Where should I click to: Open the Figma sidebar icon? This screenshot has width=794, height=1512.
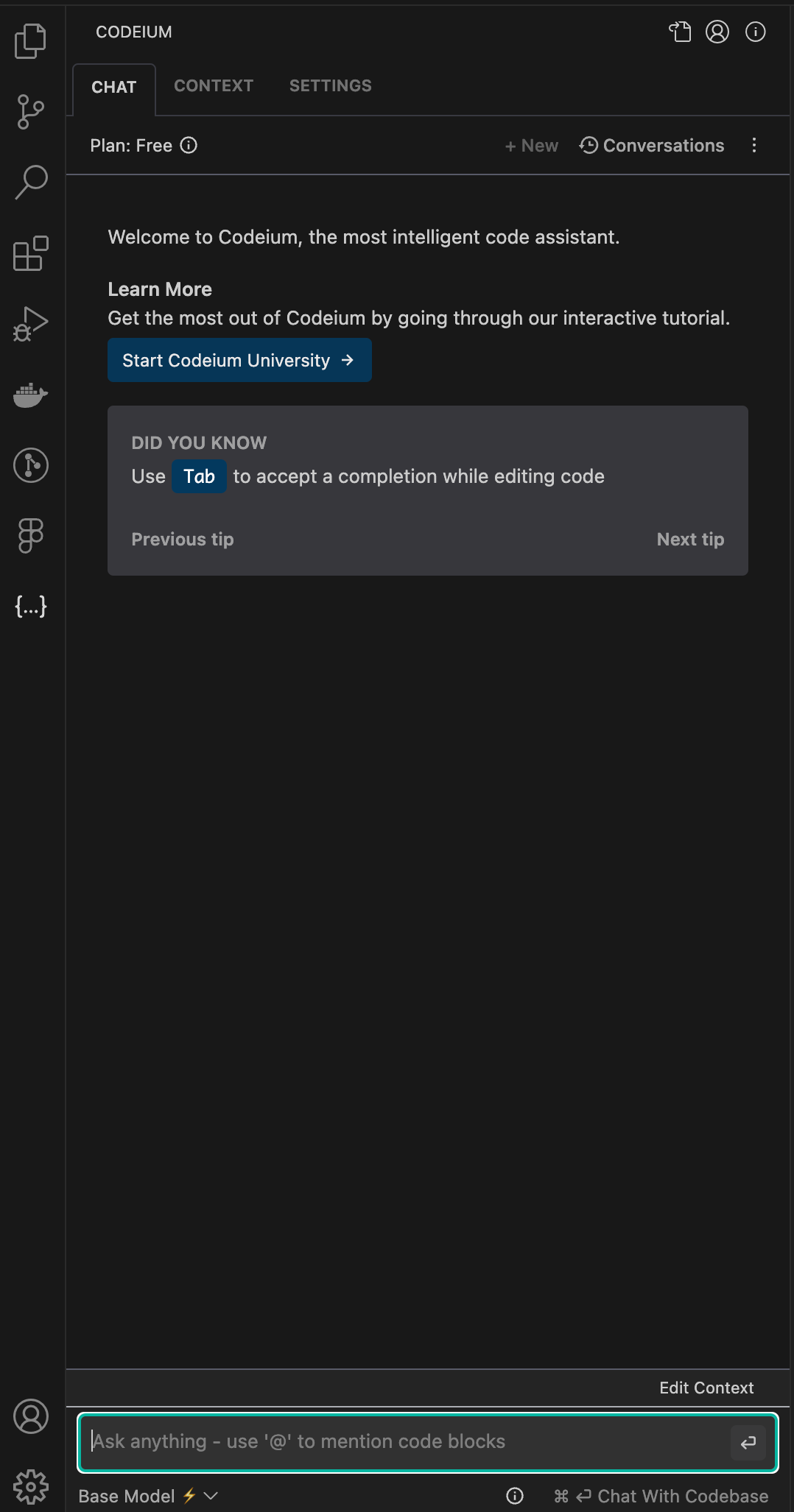[31, 536]
